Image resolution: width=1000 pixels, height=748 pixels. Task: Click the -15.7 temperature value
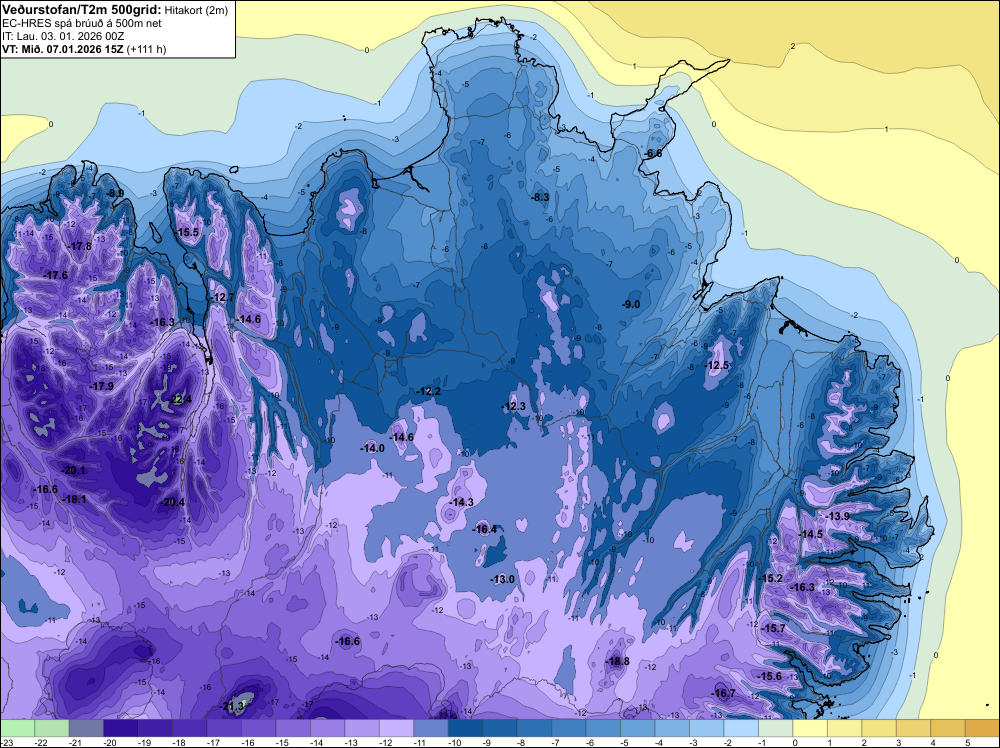tap(774, 628)
